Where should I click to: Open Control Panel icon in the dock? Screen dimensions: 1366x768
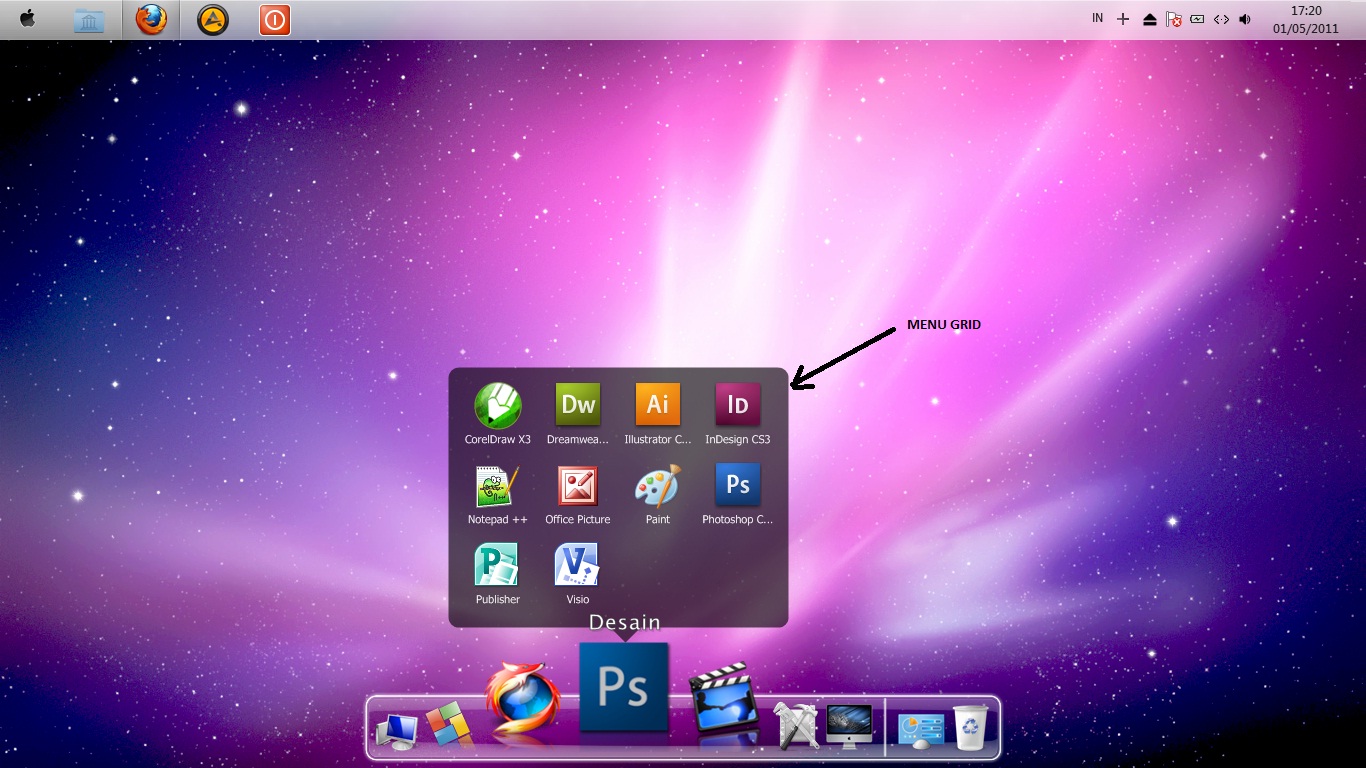921,729
